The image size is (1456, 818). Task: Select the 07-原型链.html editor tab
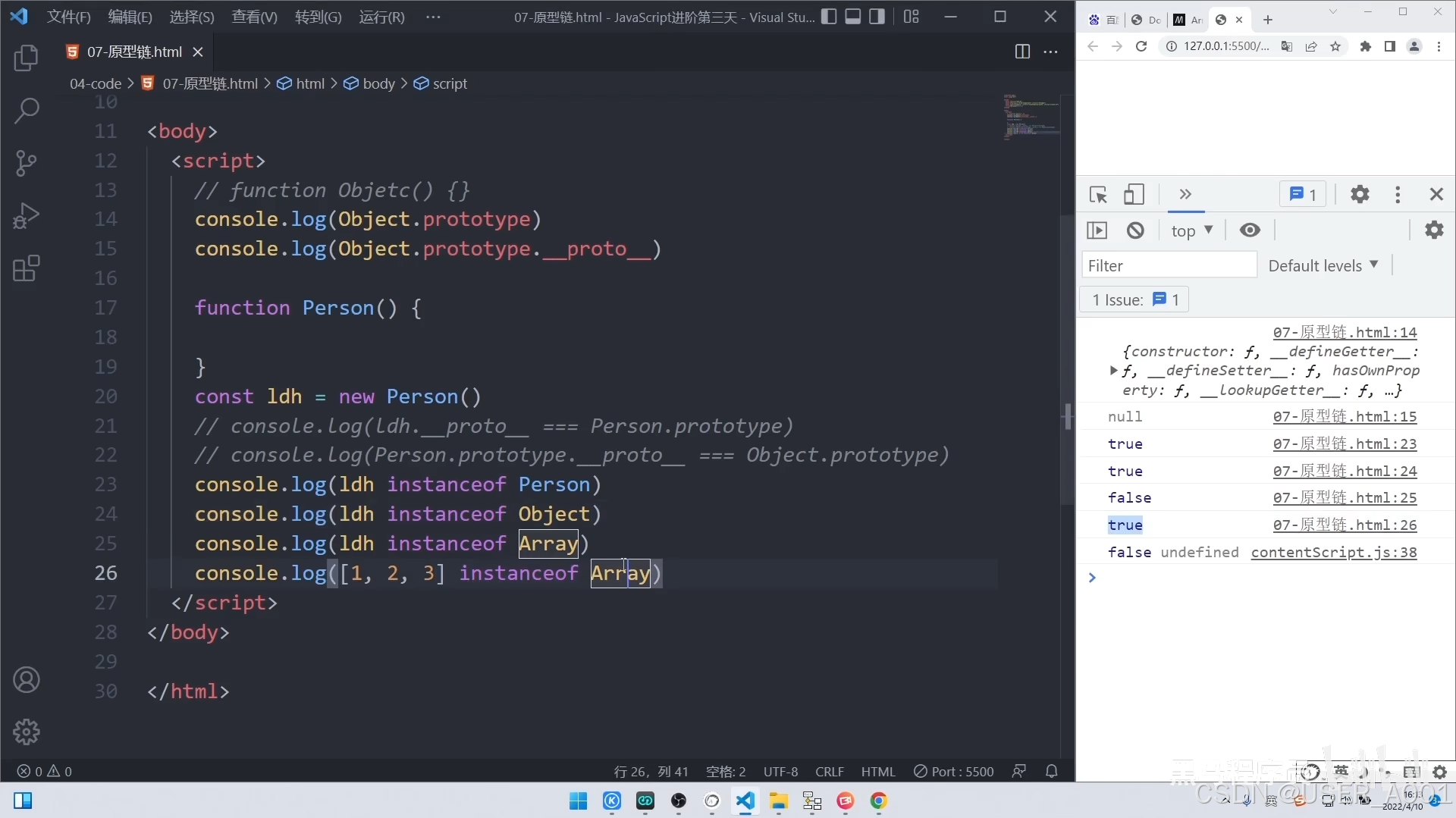click(134, 52)
